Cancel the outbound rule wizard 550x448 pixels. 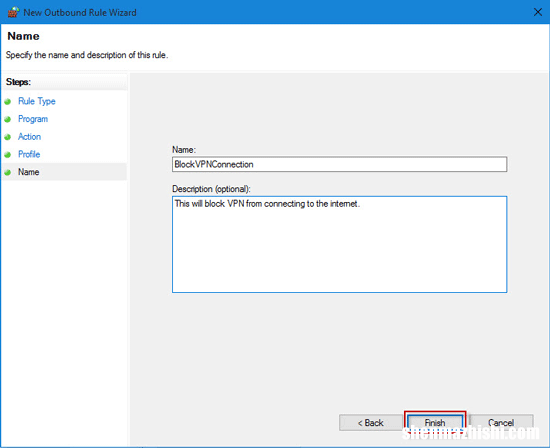click(501, 423)
